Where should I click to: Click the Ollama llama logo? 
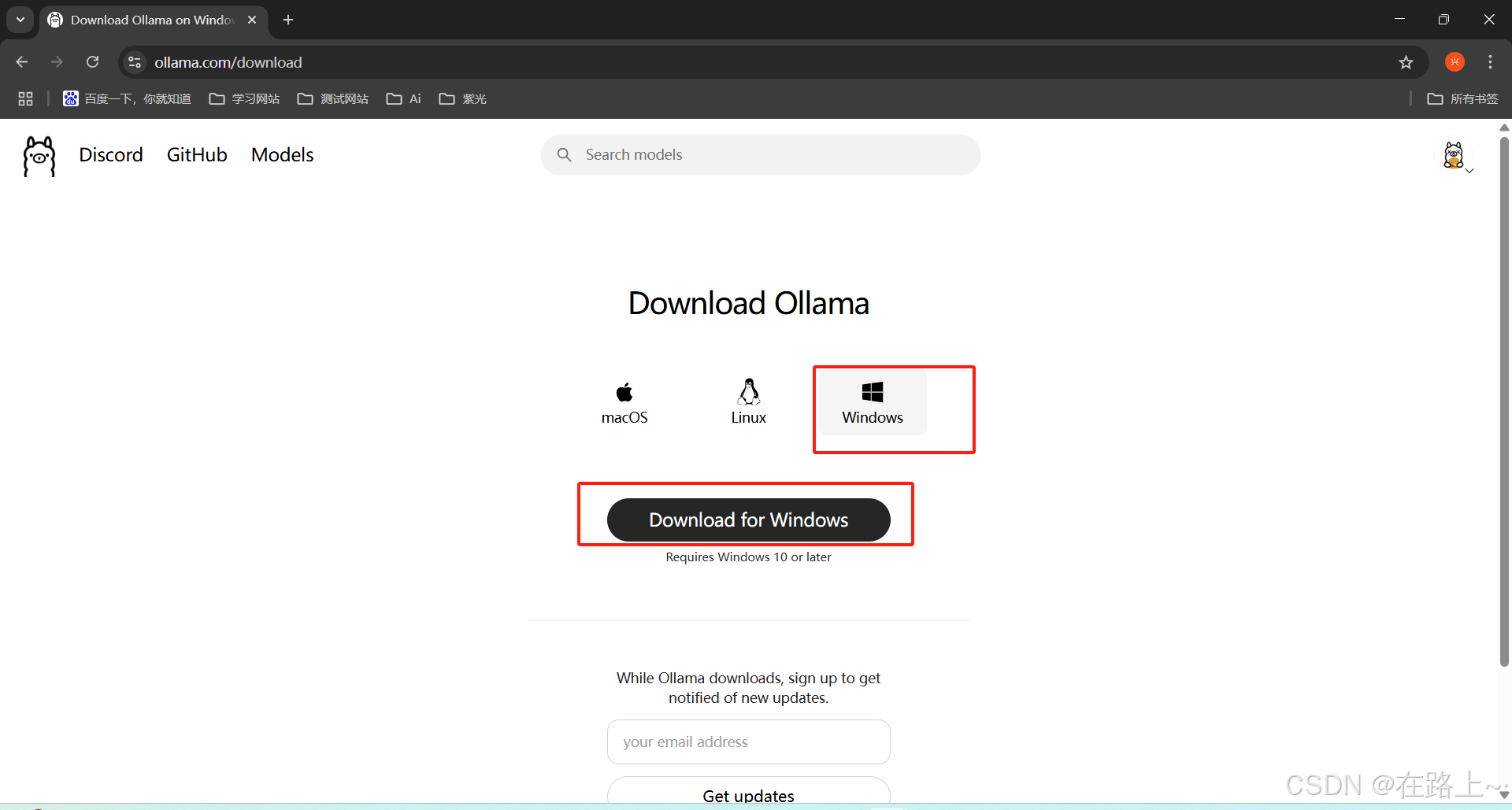point(39,156)
